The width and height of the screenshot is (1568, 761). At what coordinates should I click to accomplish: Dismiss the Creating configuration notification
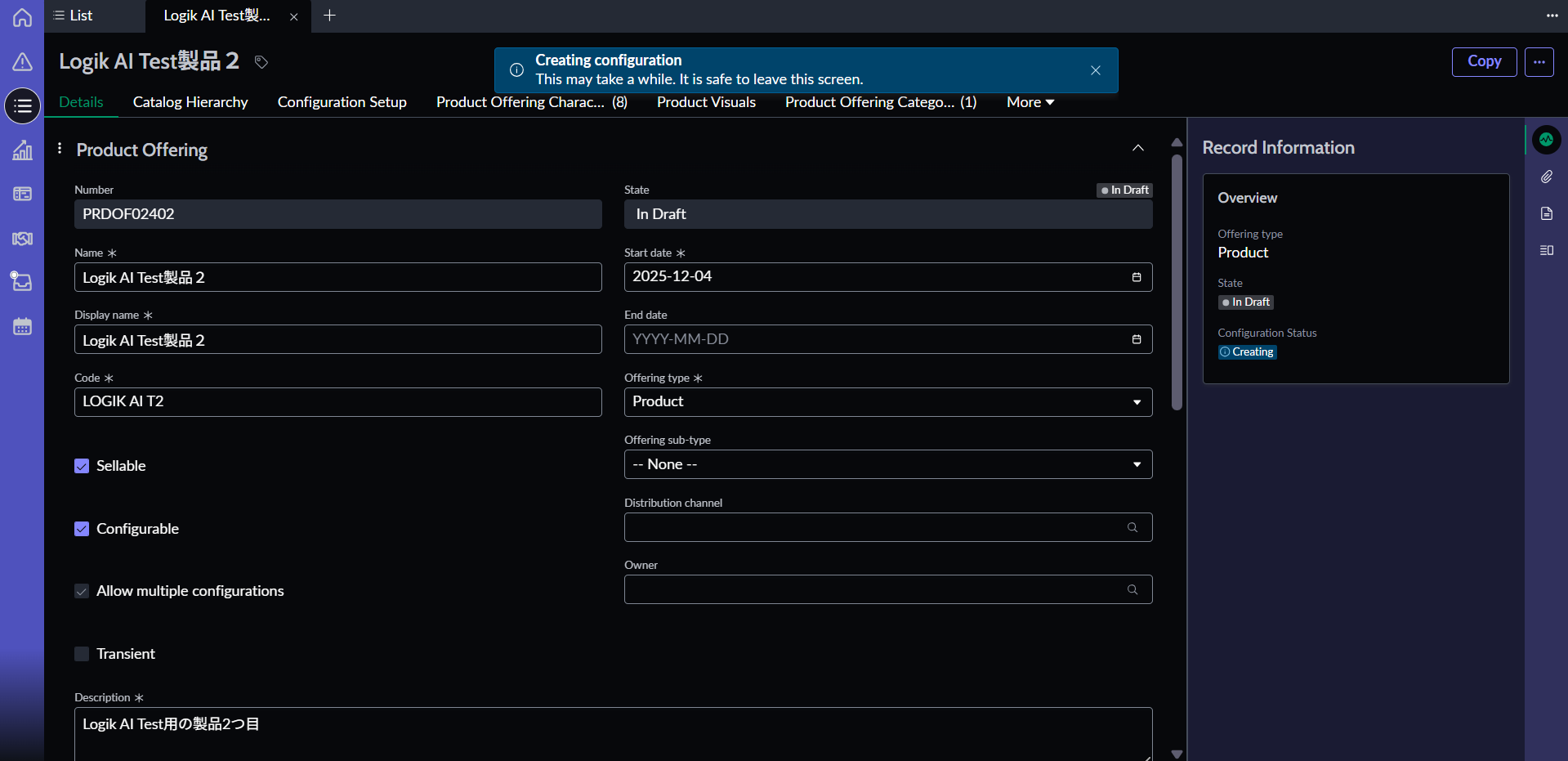pos(1095,70)
